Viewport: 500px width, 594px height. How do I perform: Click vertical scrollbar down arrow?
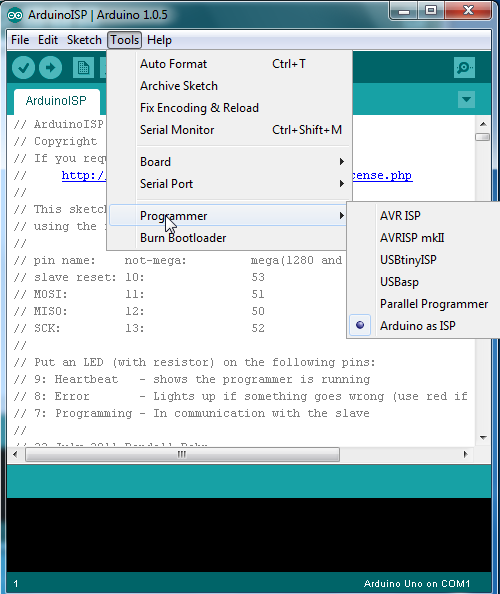coord(483,438)
